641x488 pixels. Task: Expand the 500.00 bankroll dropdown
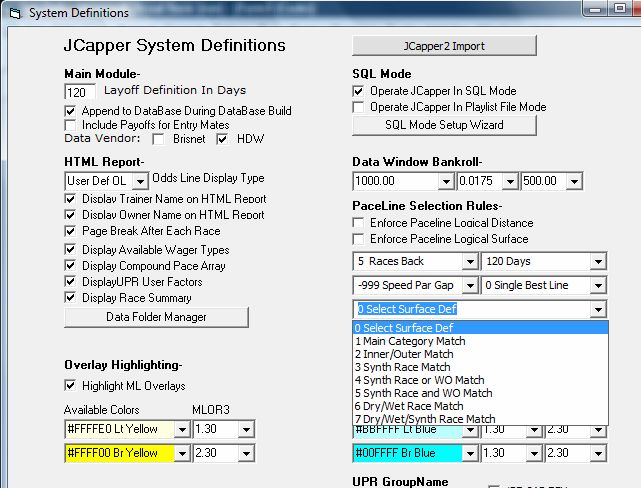click(x=574, y=181)
